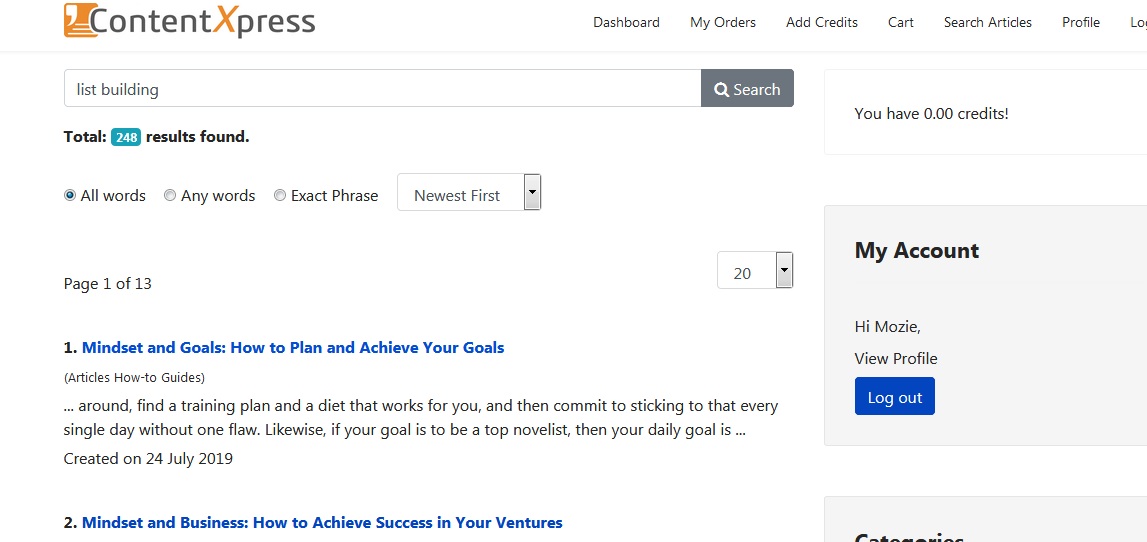The width and height of the screenshot is (1147, 542).
Task: Click the list building search input field
Action: pos(383,89)
